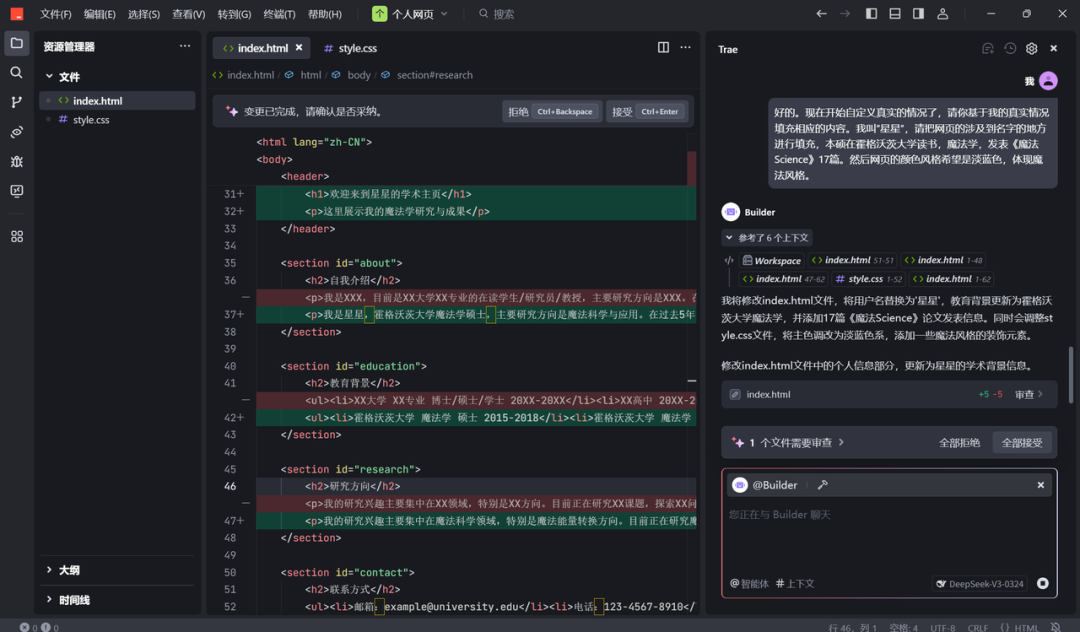Toggle the right sidebar layout
Image resolution: width=1080 pixels, height=632 pixels.
(x=918, y=14)
